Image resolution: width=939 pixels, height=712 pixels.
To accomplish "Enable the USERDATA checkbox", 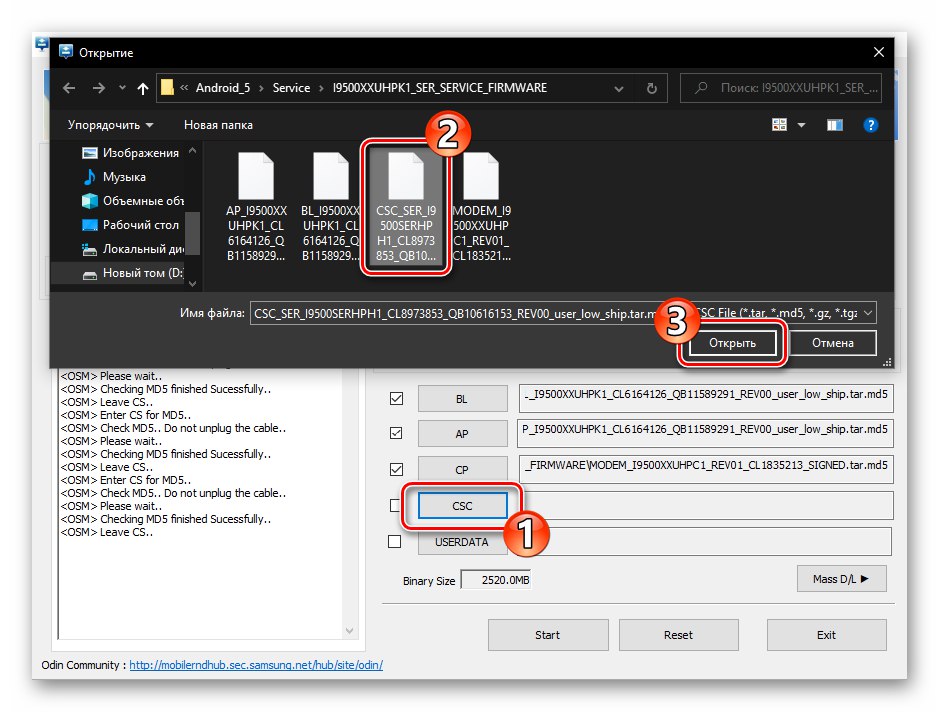I will [396, 541].
